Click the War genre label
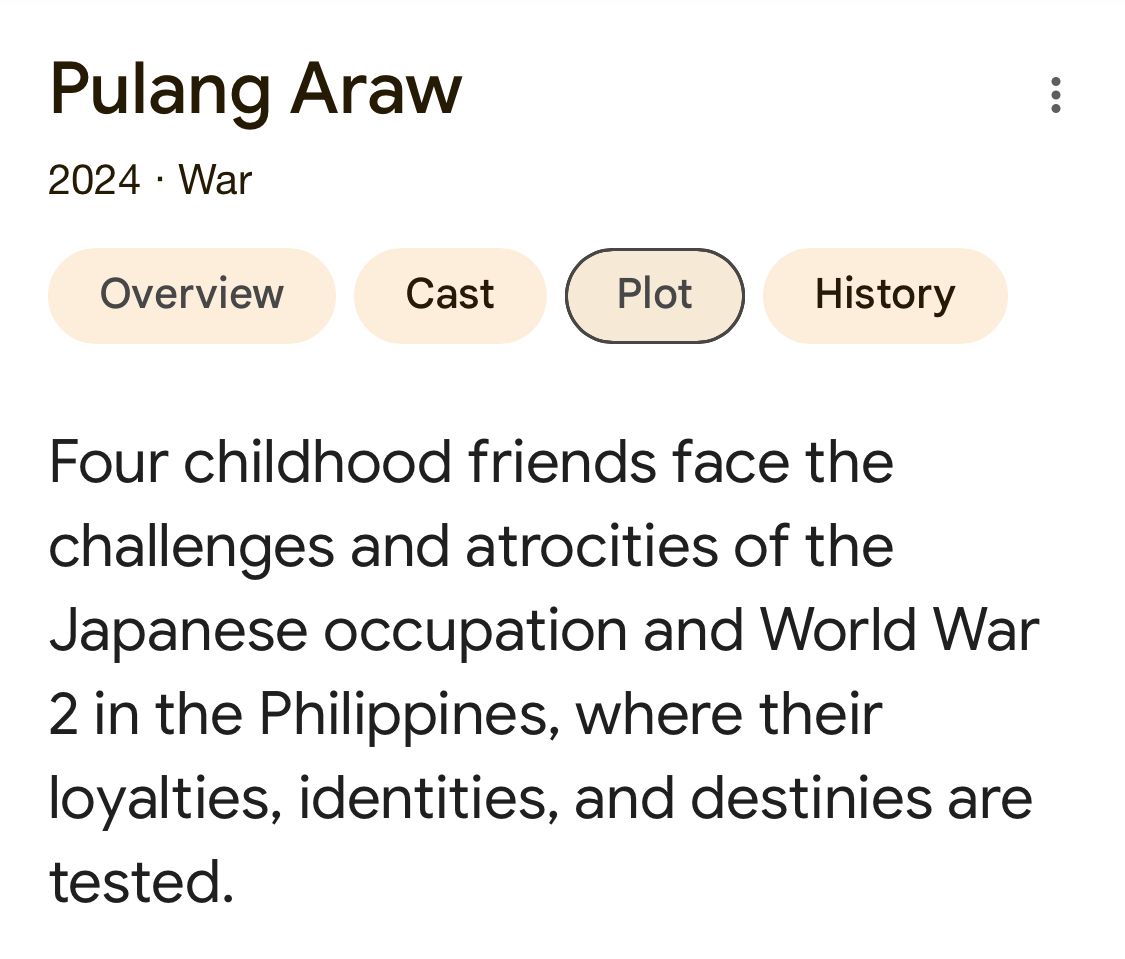Image resolution: width=1125 pixels, height=959 pixels. click(215, 180)
